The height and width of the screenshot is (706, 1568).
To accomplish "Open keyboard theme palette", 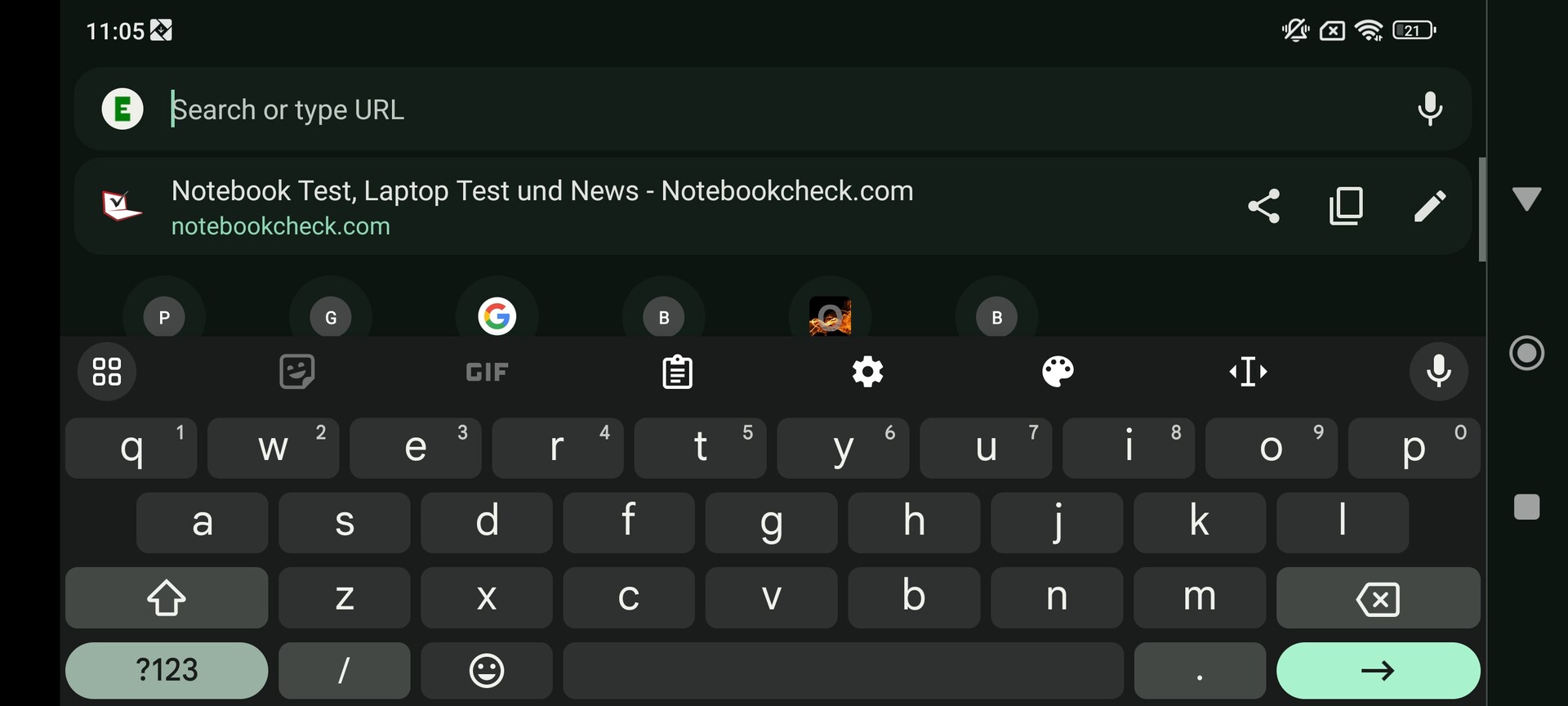I will pos(1058,372).
